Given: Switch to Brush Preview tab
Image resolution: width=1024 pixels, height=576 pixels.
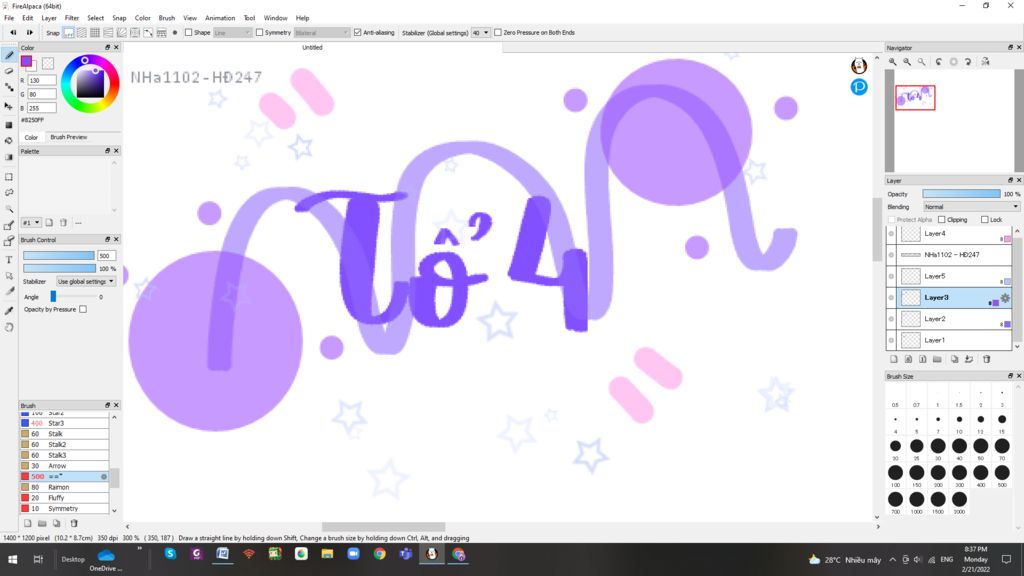Looking at the screenshot, I should click(69, 137).
